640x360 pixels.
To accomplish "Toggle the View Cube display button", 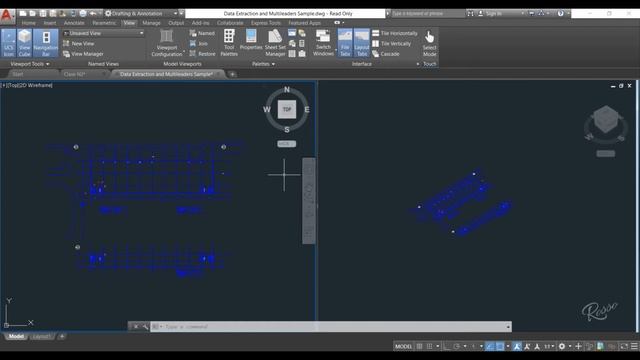I will (24, 43).
